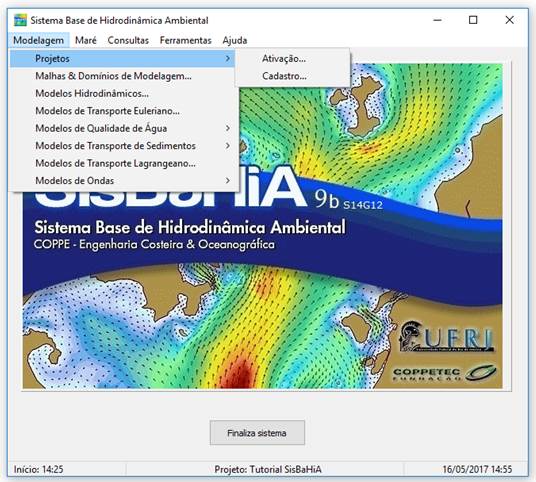Click the COPPETEC Fundação logo
Screen dimensions: 536x482
tap(445, 373)
